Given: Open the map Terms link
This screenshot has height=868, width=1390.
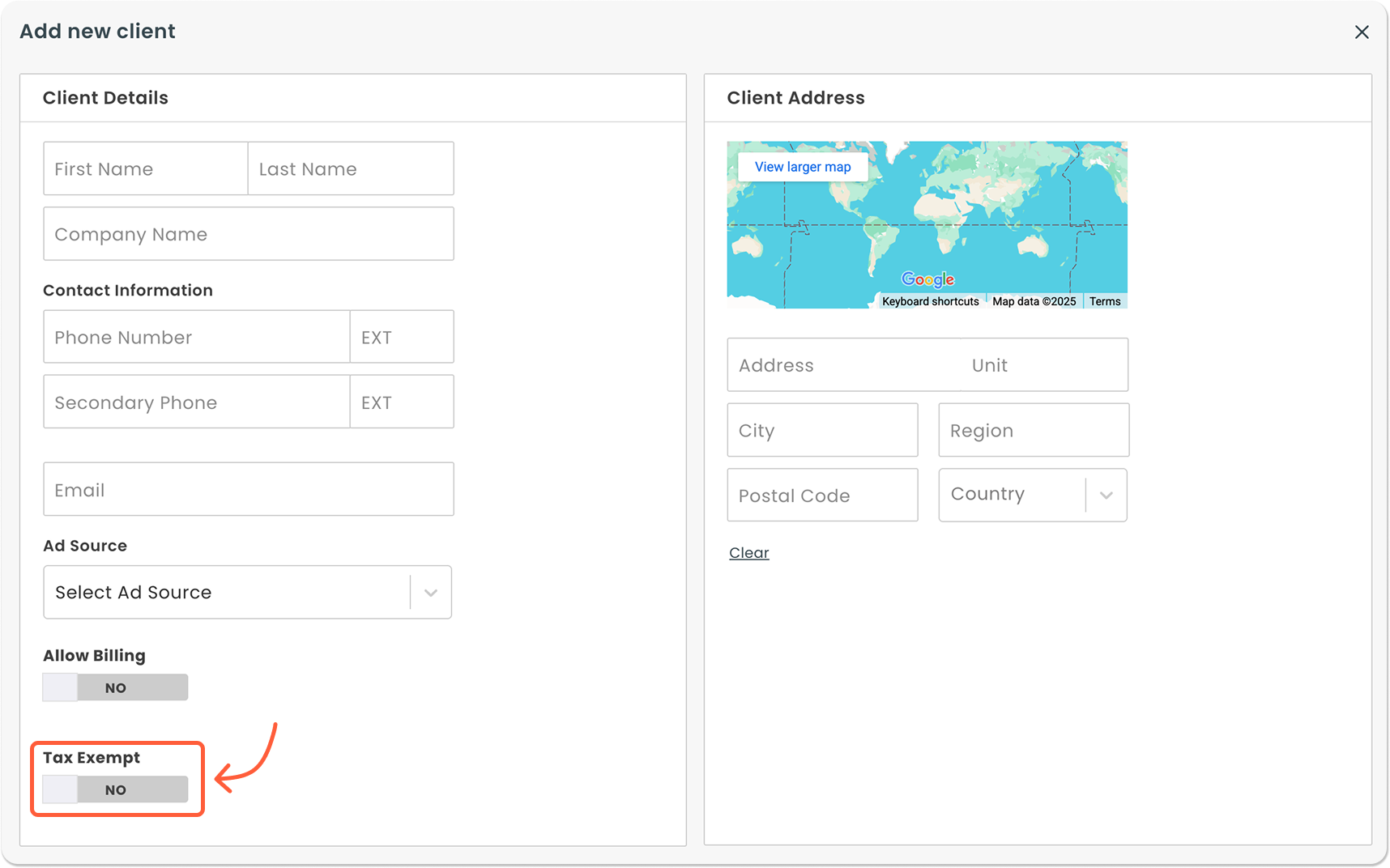Looking at the screenshot, I should (x=1105, y=301).
